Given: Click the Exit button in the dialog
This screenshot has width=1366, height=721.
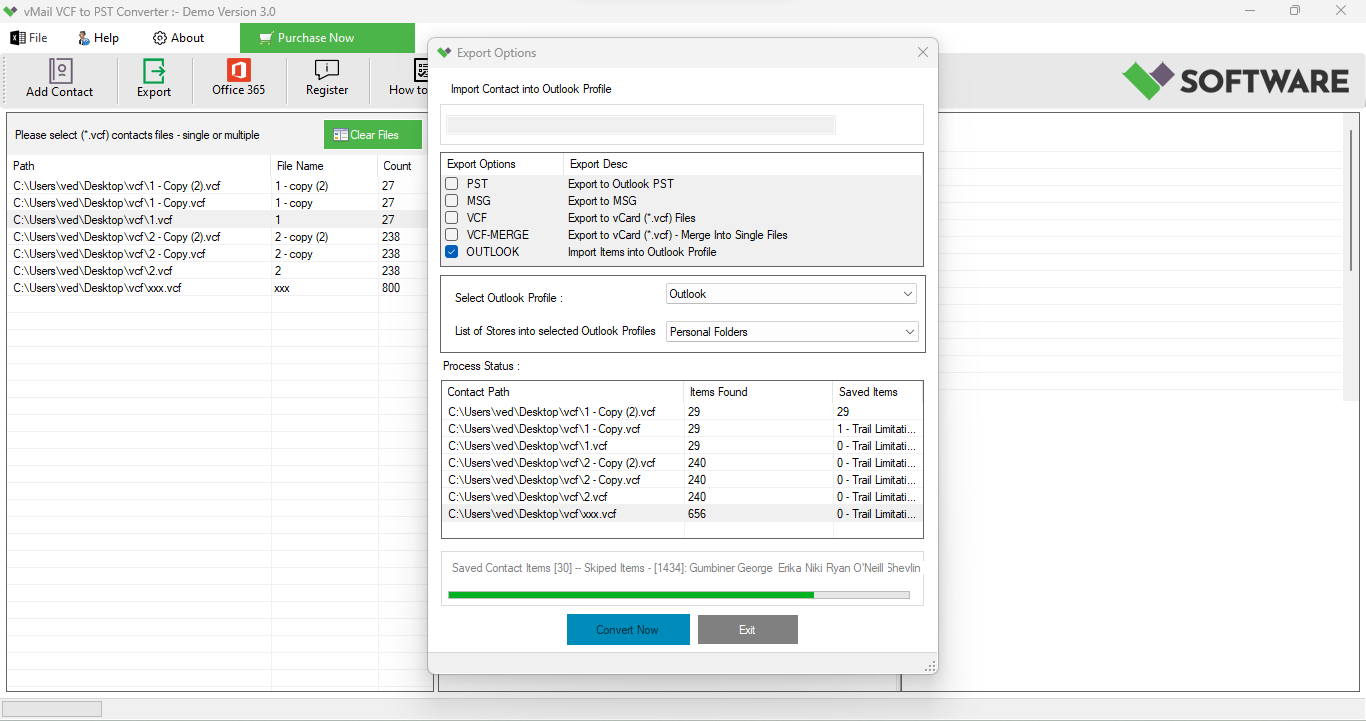Looking at the screenshot, I should (x=747, y=630).
